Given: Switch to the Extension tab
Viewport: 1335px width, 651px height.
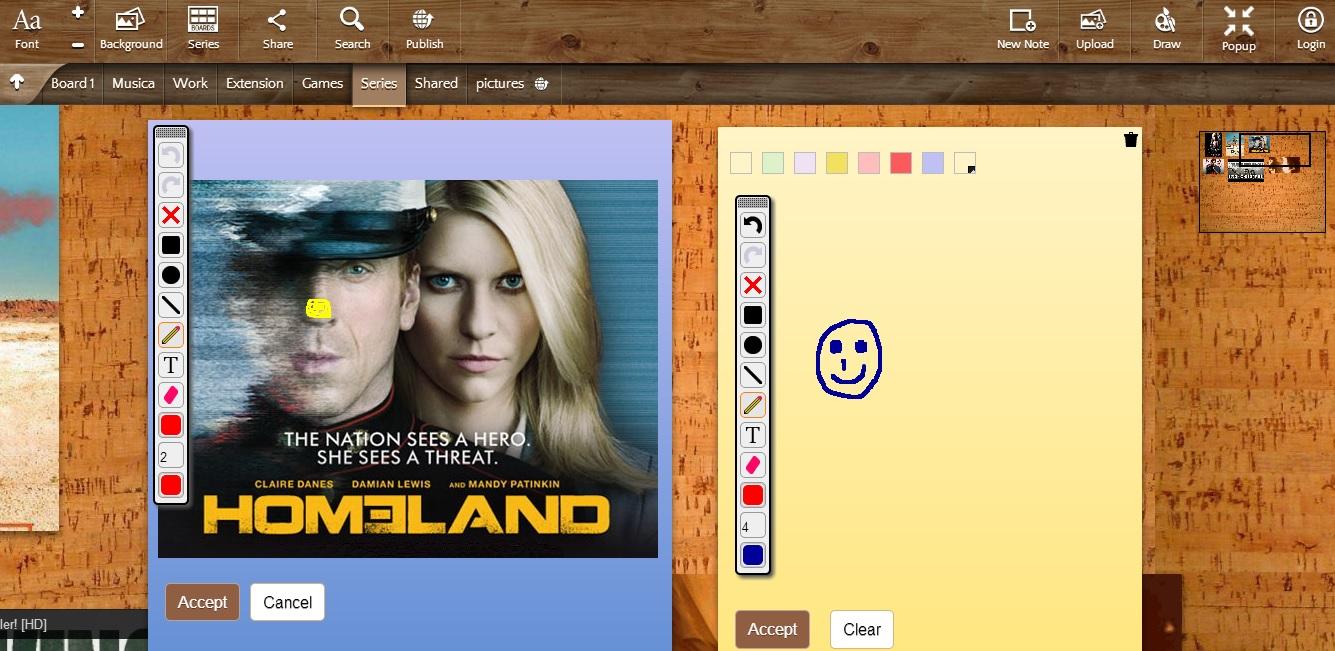Looking at the screenshot, I should point(255,83).
